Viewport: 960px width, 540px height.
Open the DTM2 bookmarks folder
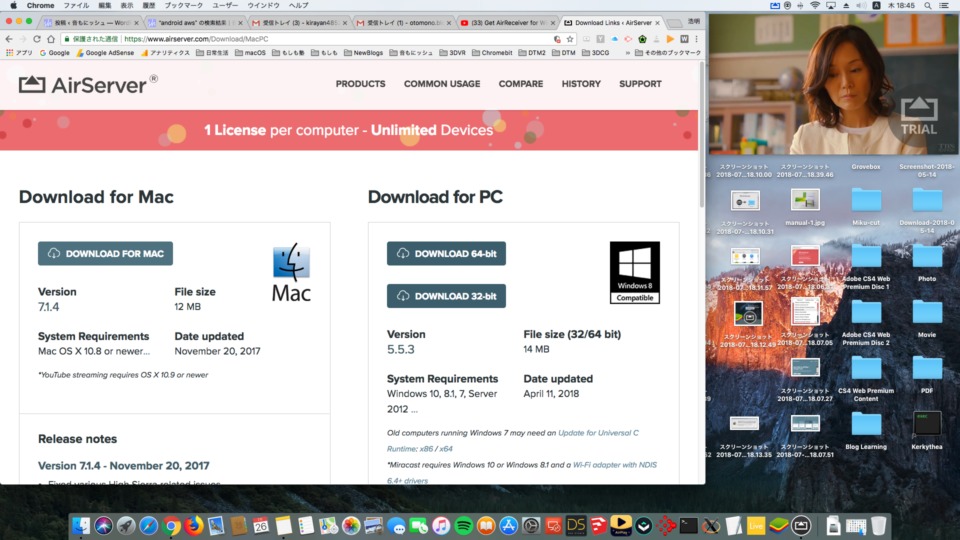point(532,53)
